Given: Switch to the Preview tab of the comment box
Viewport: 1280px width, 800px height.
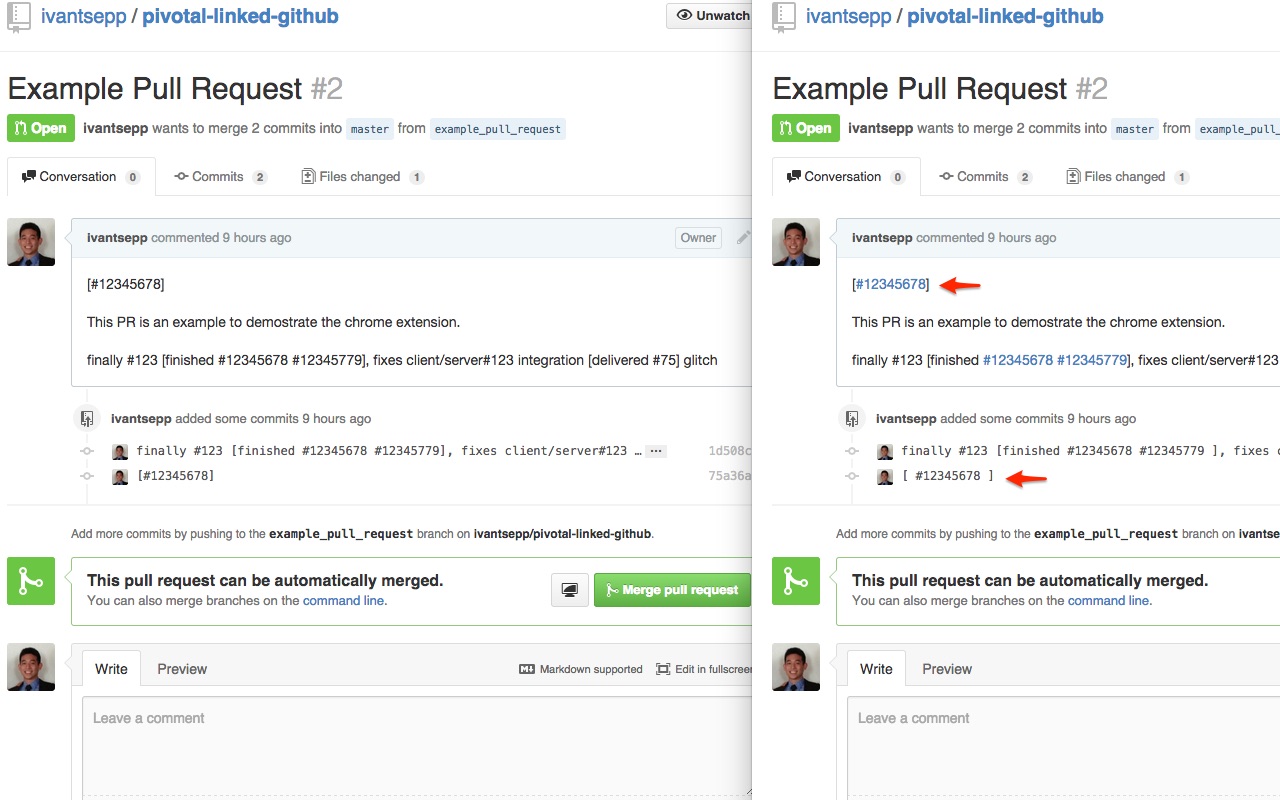Looking at the screenshot, I should [181, 668].
